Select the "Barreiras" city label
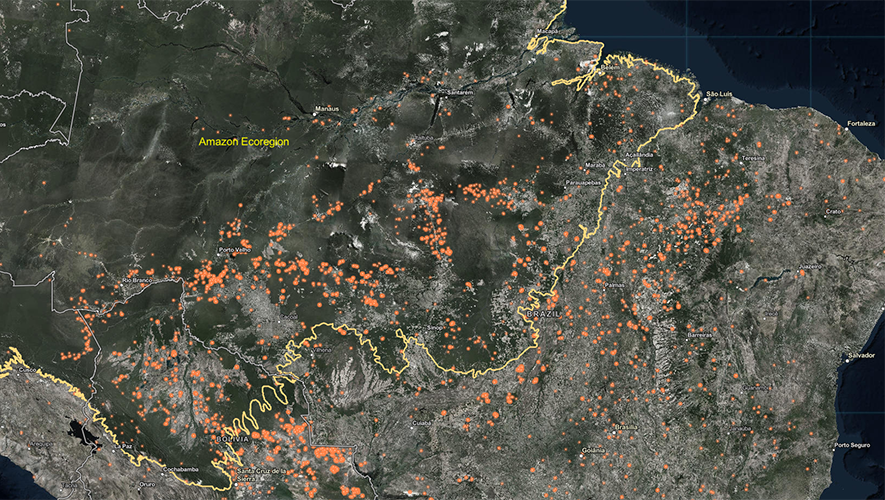This screenshot has width=885, height=500. coord(700,335)
